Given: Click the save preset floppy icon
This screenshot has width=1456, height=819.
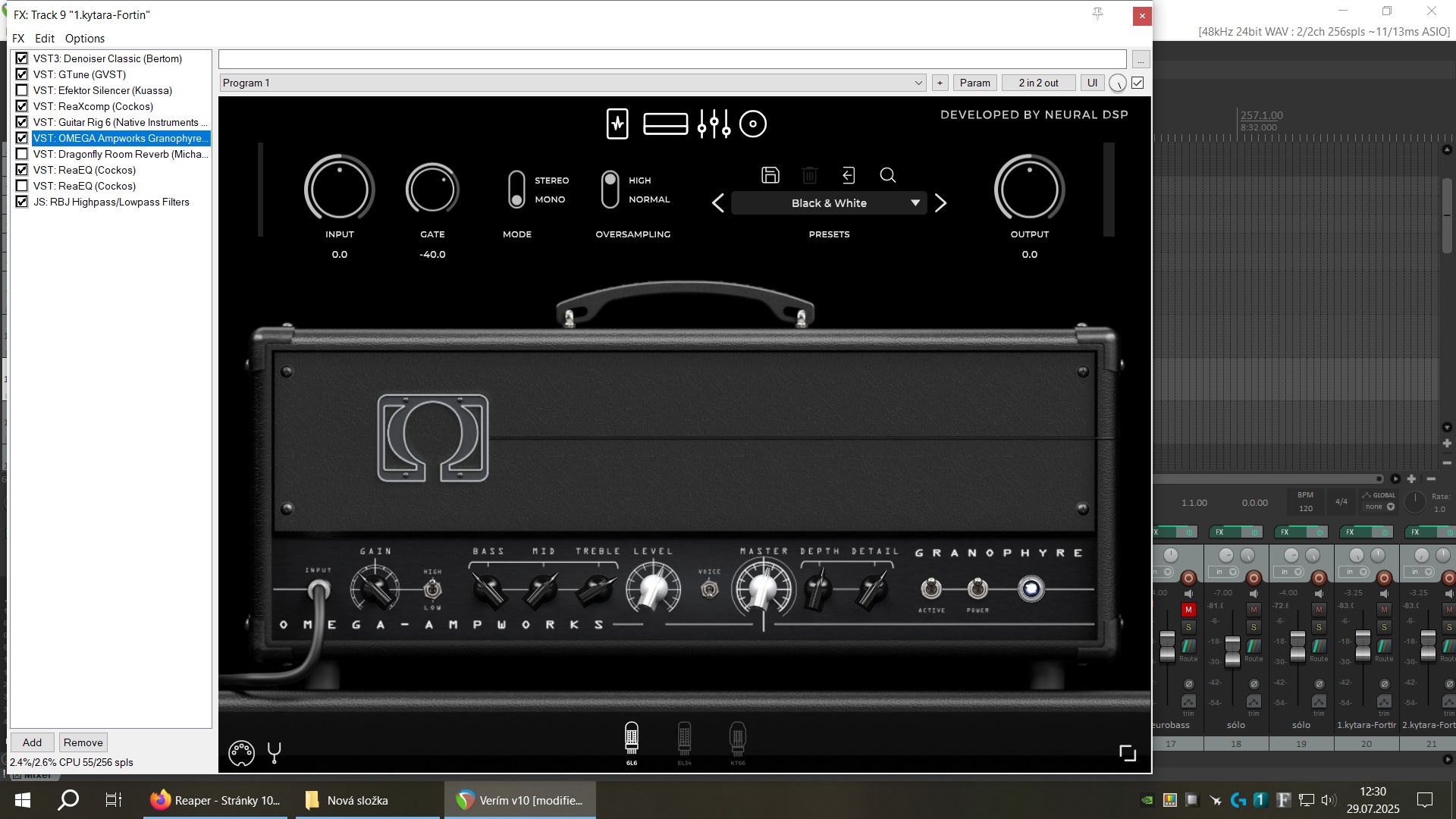Looking at the screenshot, I should point(770,175).
